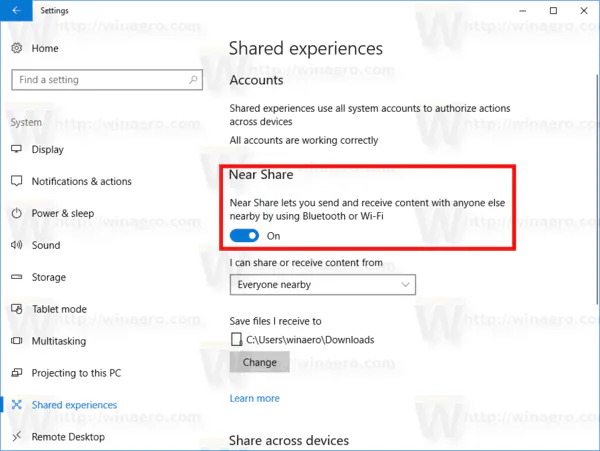The image size is (600, 451).
Task: Select Projecting to this PC
Action: click(76, 373)
